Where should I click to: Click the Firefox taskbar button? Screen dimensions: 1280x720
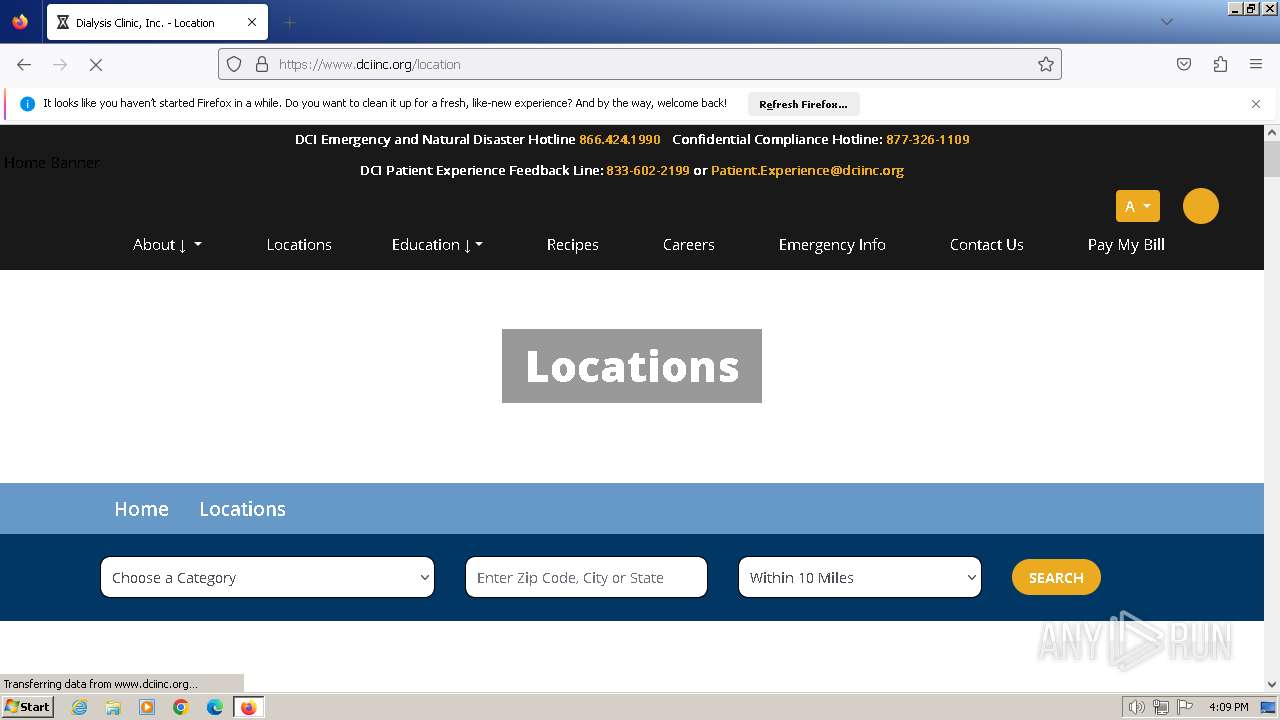pyautogui.click(x=248, y=707)
